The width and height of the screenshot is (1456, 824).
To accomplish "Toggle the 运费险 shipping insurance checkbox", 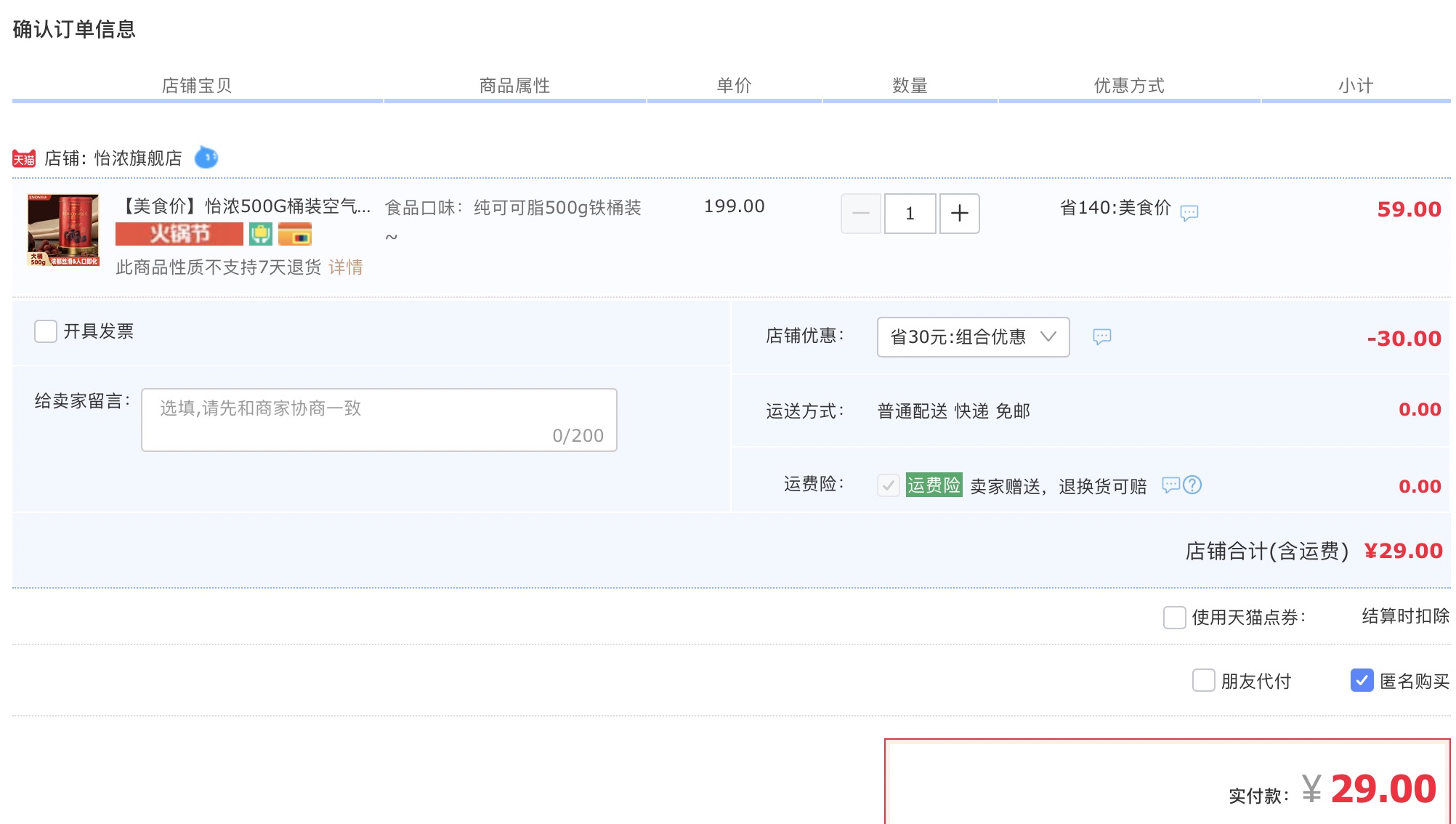I will [x=889, y=485].
